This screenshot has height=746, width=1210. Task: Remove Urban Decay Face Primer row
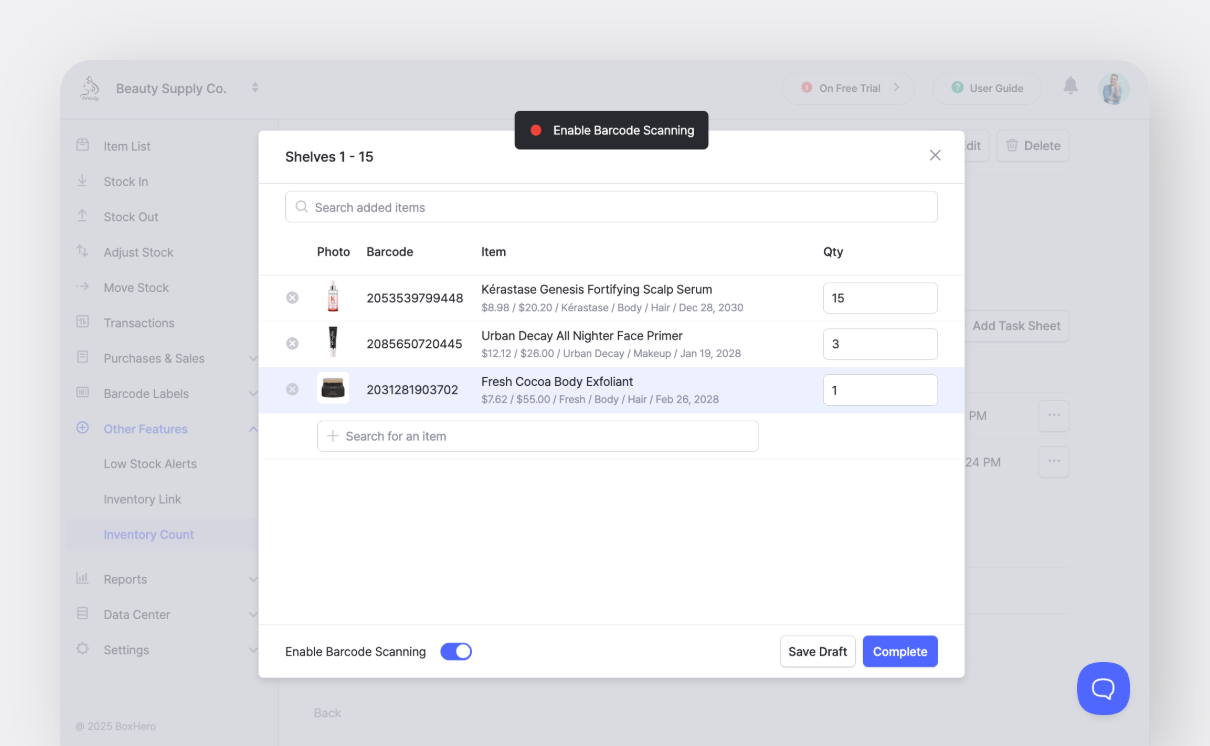(292, 344)
